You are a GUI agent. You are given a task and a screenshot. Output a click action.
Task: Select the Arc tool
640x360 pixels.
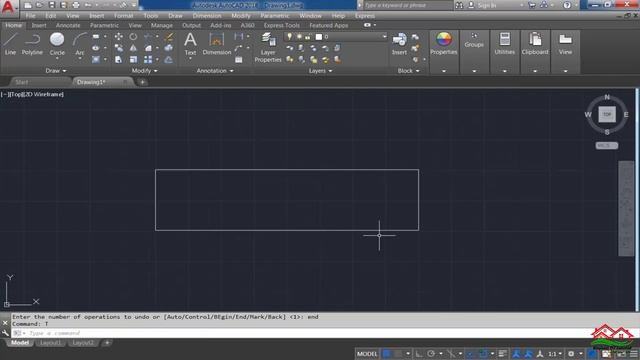coord(80,44)
